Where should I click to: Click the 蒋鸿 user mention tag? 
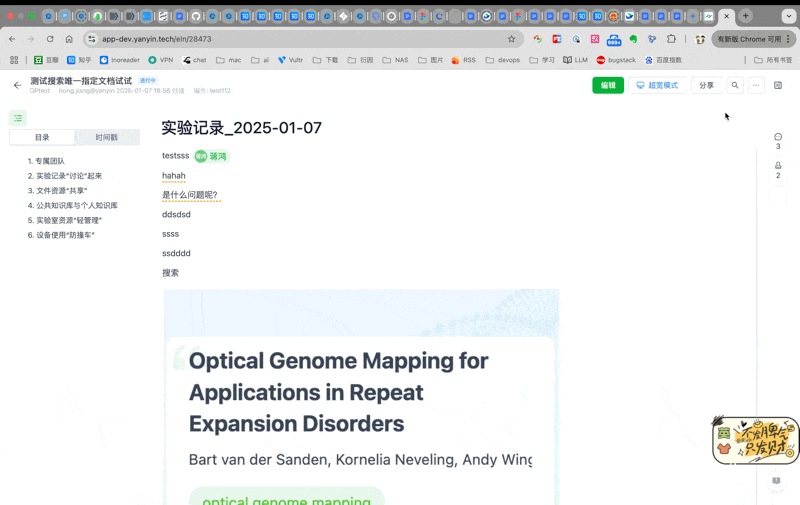point(211,156)
